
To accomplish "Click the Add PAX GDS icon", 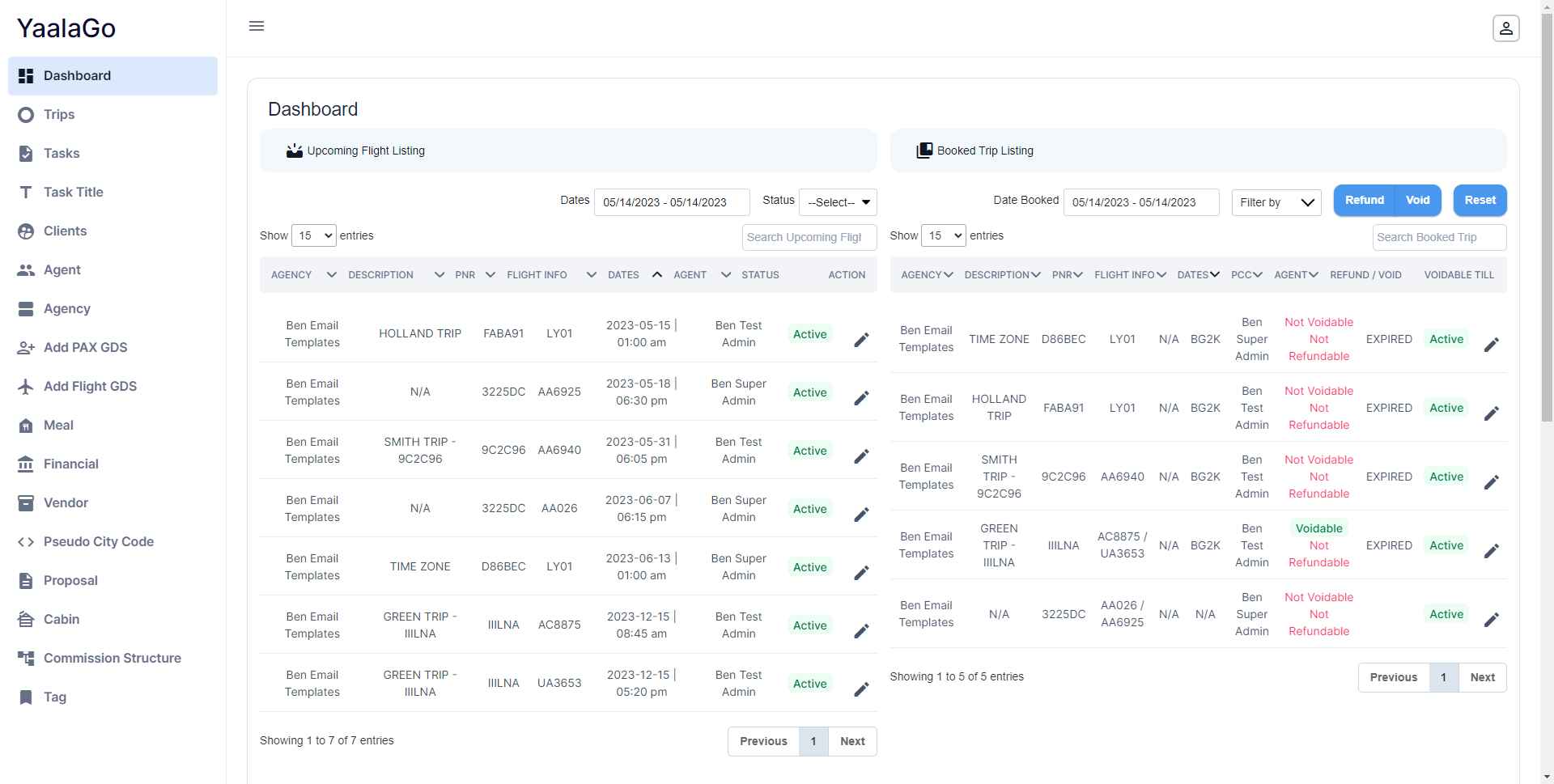I will [26, 348].
